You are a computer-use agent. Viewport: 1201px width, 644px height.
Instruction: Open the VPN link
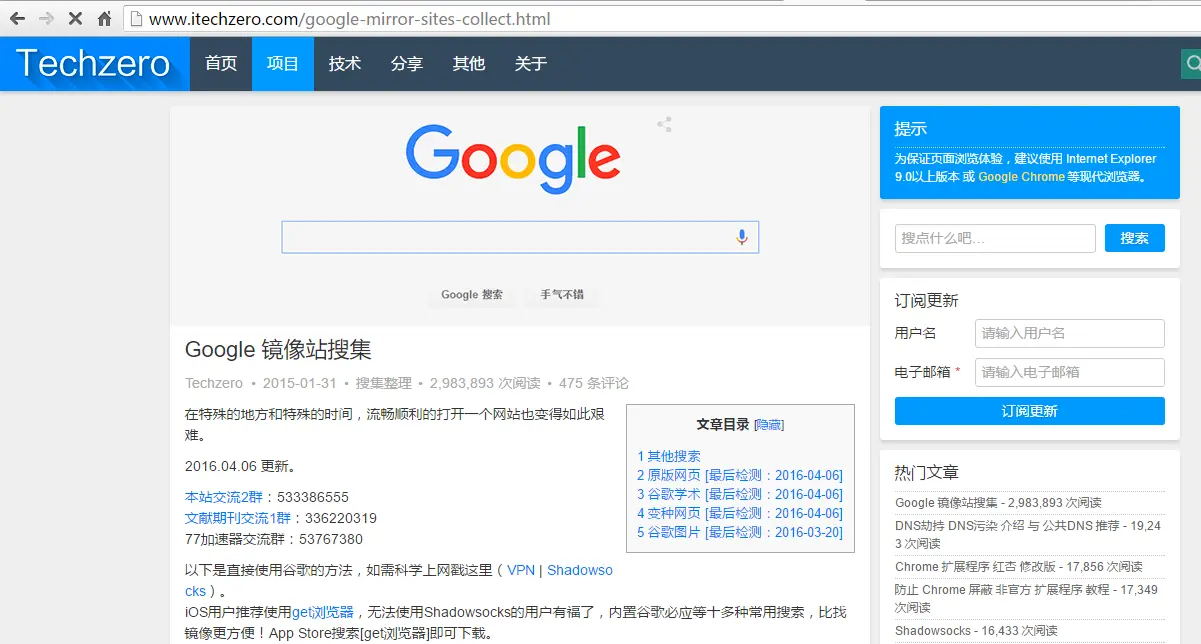click(x=521, y=570)
